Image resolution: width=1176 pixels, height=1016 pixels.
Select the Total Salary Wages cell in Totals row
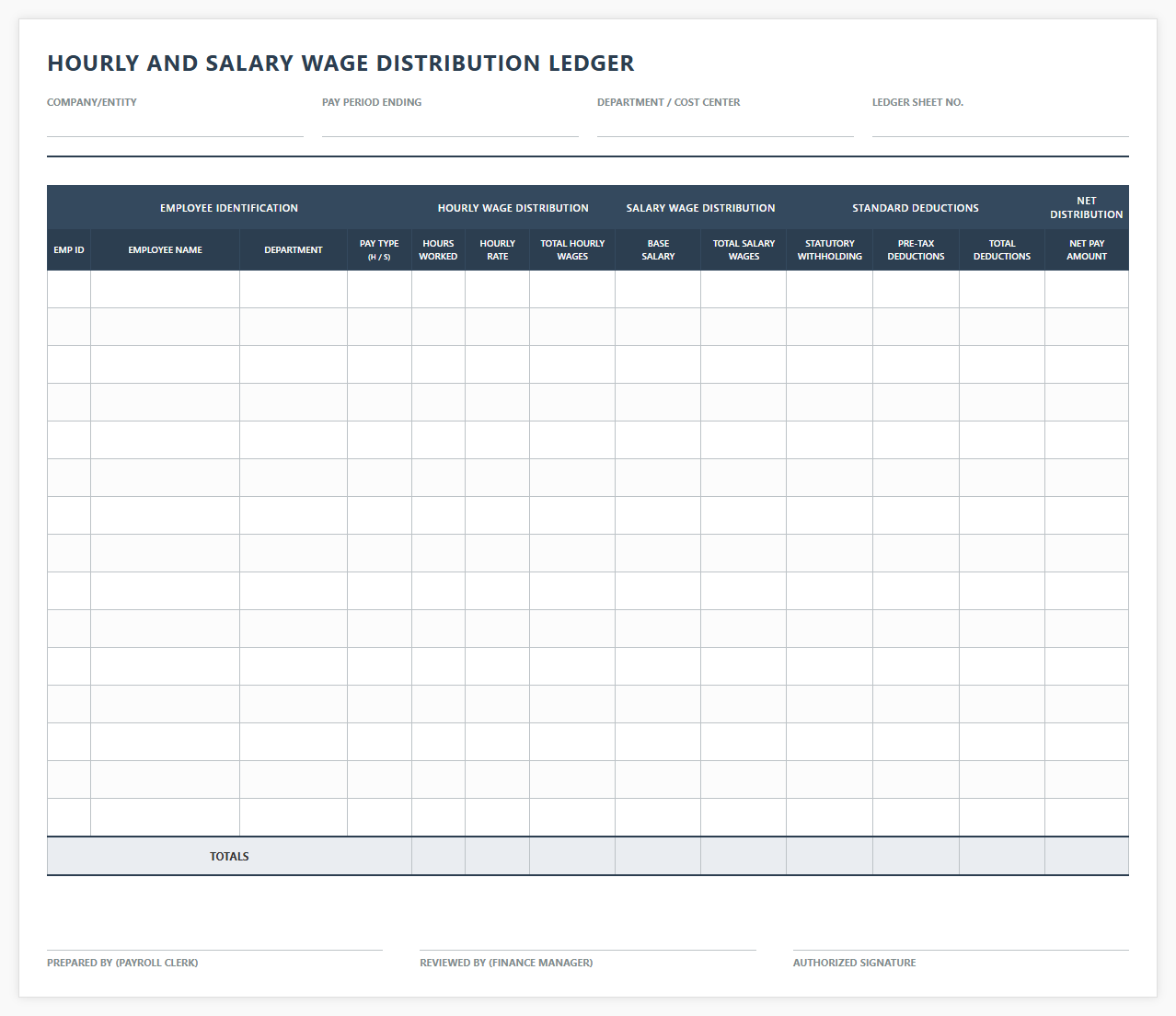pos(744,856)
